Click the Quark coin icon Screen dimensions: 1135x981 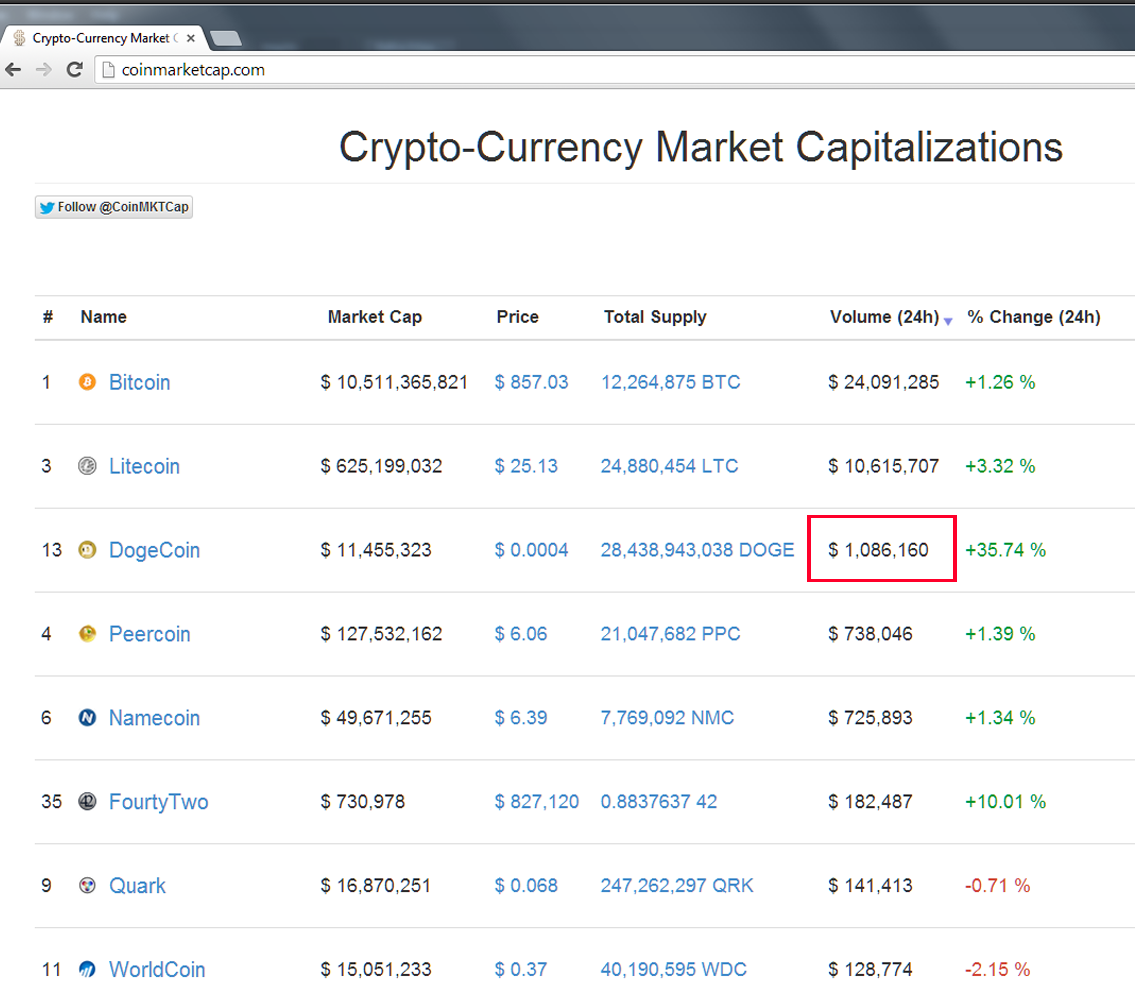point(87,885)
